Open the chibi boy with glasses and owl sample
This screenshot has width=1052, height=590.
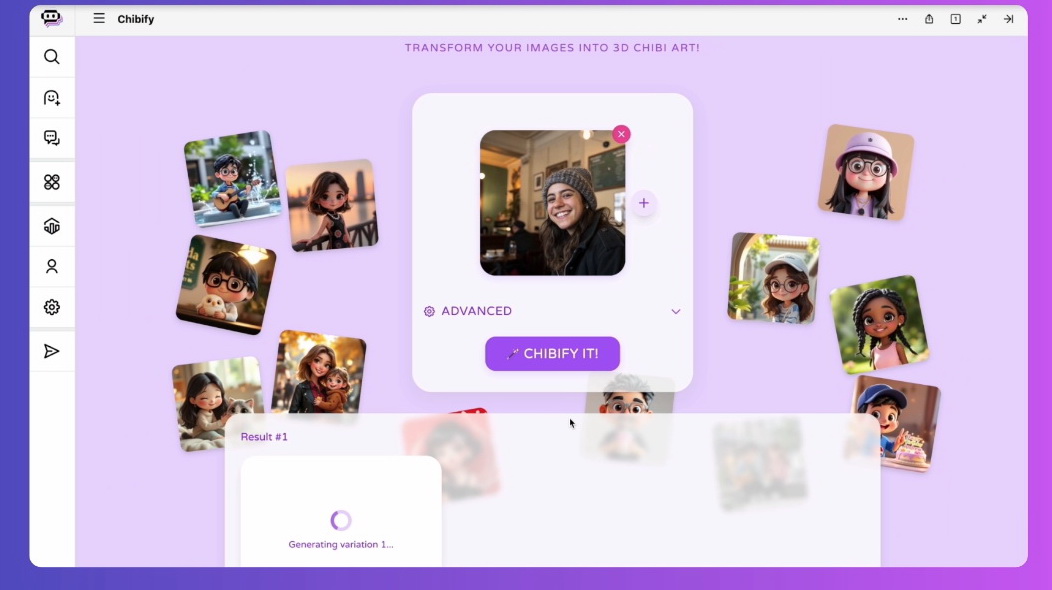[x=226, y=285]
